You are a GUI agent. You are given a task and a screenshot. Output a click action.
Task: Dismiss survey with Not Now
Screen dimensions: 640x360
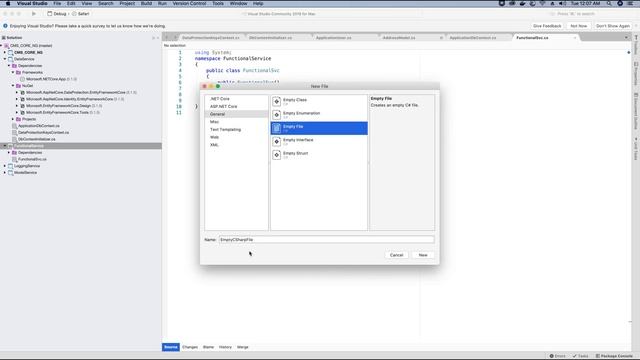[578, 26]
